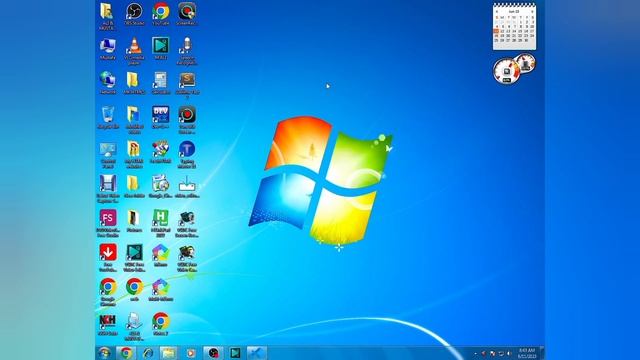
Task: Click the Windows Start button
Action: (x=105, y=353)
